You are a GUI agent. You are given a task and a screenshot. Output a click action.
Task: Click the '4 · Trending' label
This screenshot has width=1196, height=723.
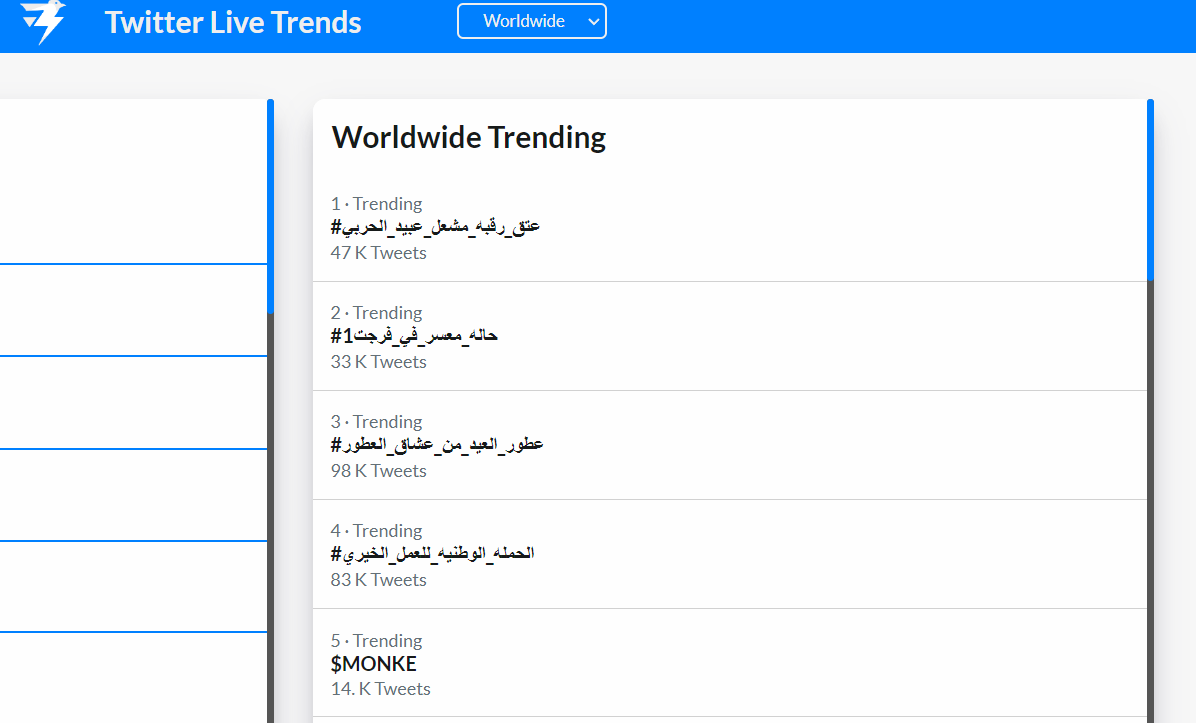point(376,531)
